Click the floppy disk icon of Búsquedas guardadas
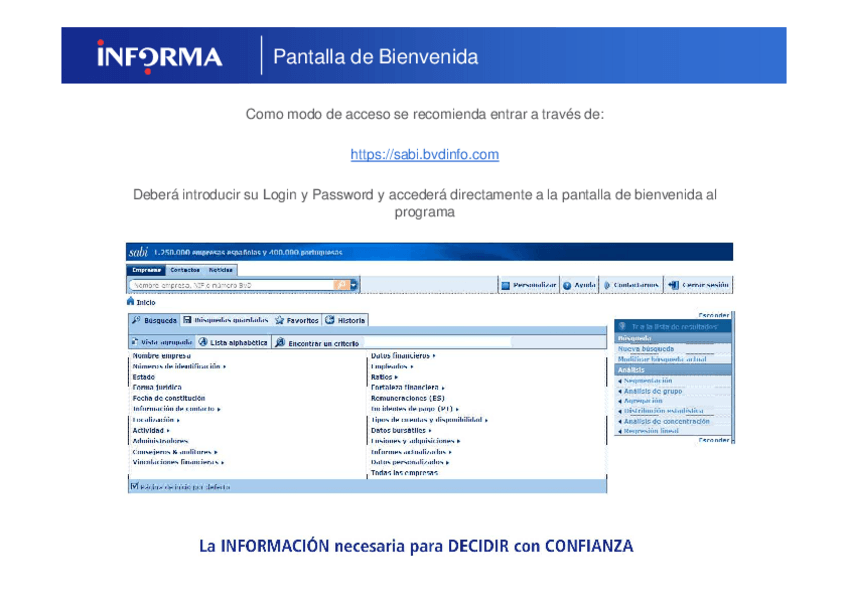This screenshot has height=599, width=848. [187, 320]
